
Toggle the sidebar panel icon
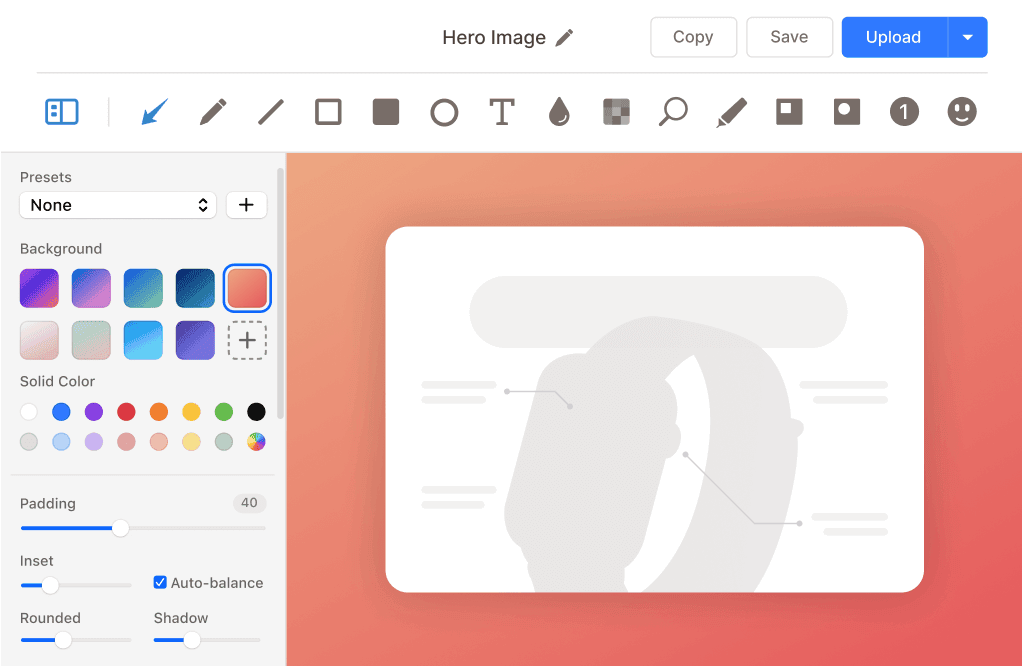(62, 112)
